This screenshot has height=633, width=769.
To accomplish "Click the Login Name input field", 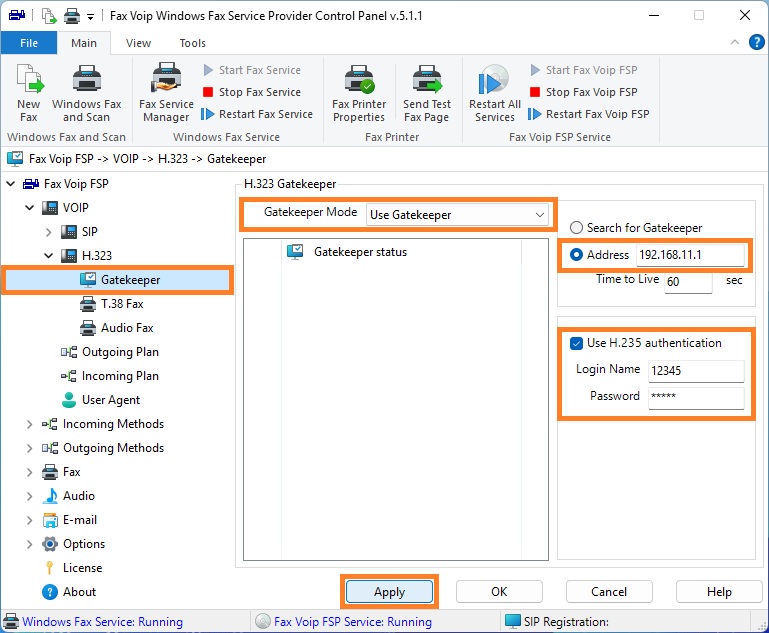I will click(x=696, y=371).
